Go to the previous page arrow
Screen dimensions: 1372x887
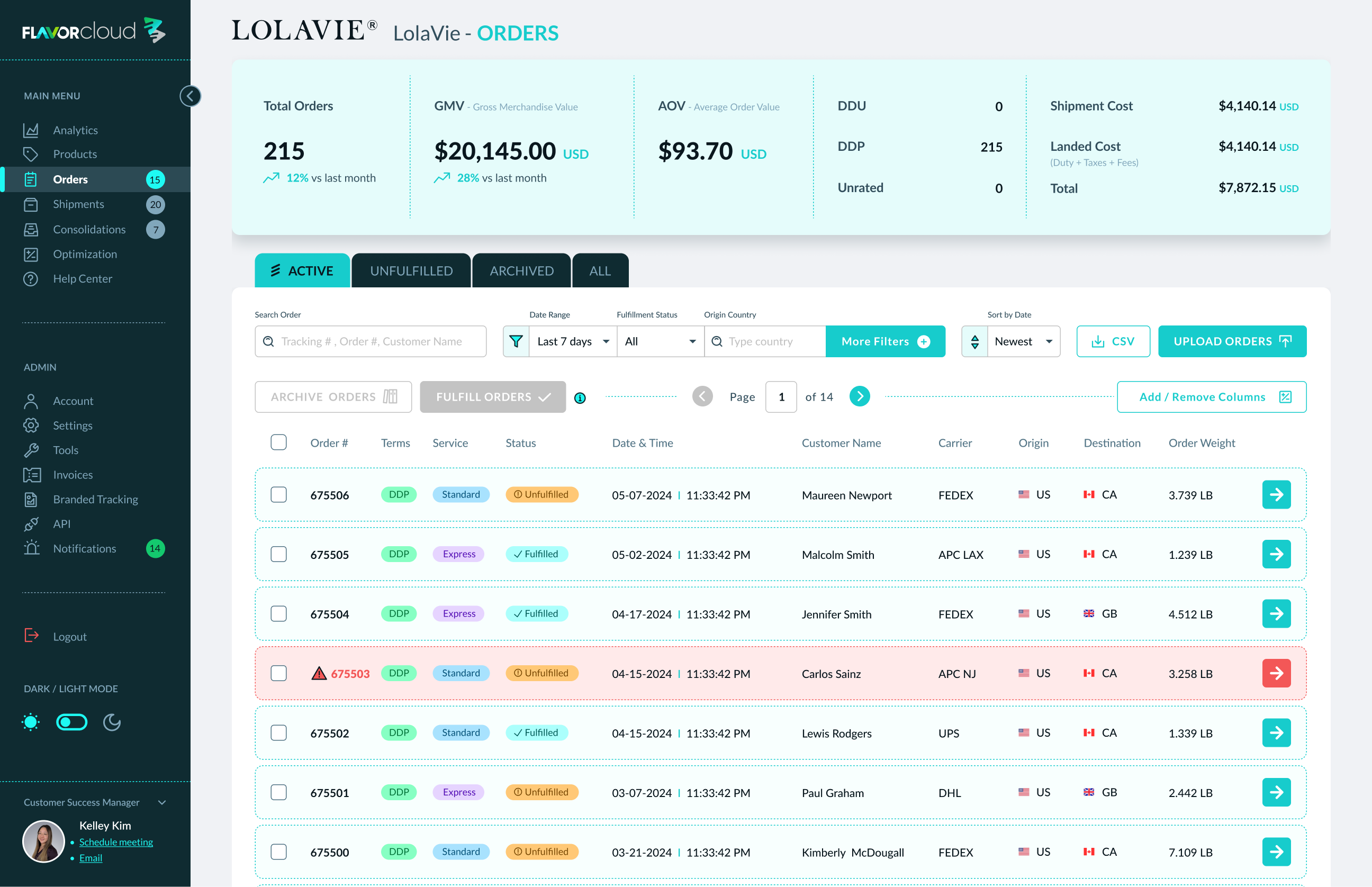click(x=702, y=396)
